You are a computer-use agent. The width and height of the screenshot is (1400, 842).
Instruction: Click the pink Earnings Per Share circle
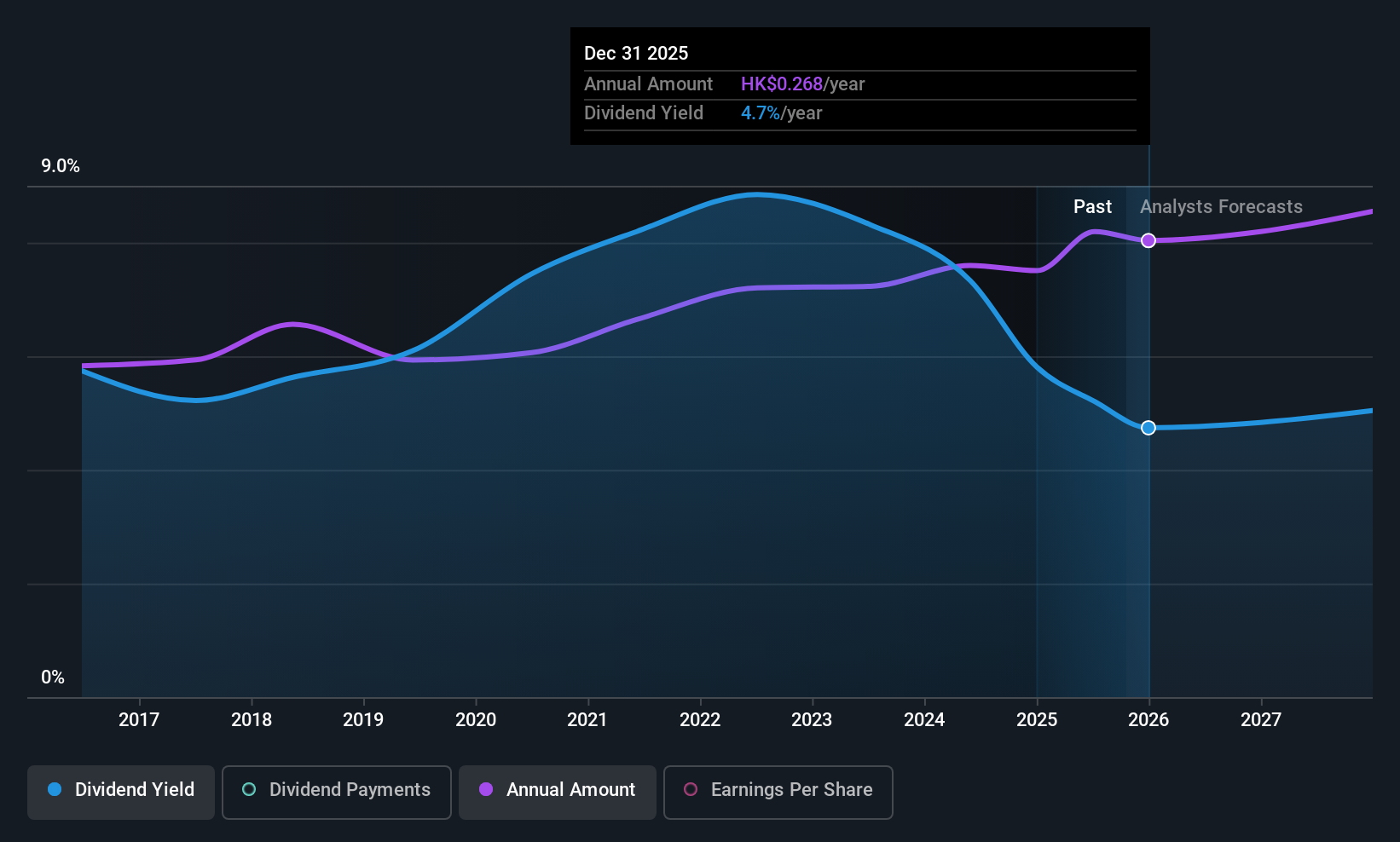point(691,789)
